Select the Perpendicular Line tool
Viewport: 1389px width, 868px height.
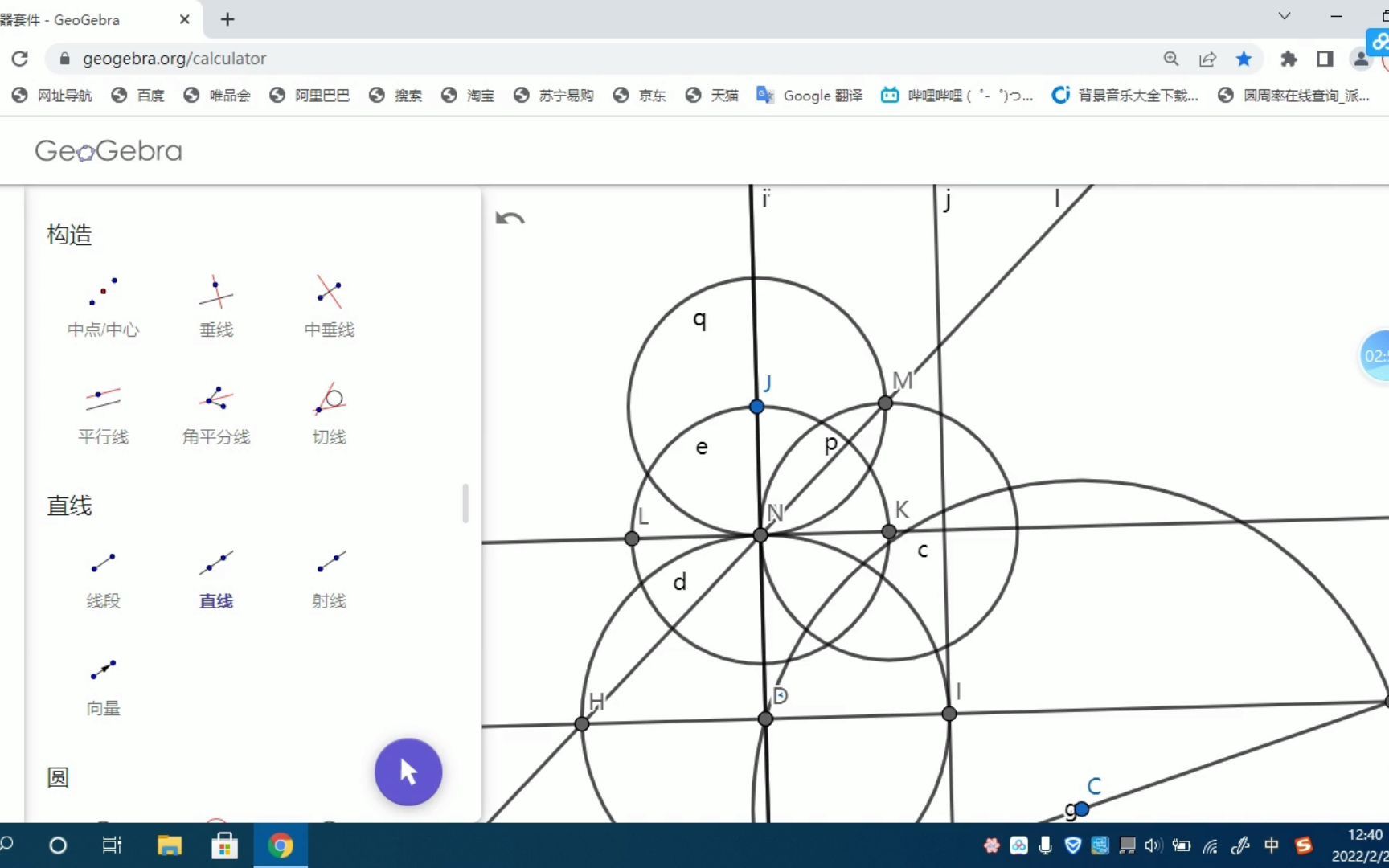pos(216,307)
